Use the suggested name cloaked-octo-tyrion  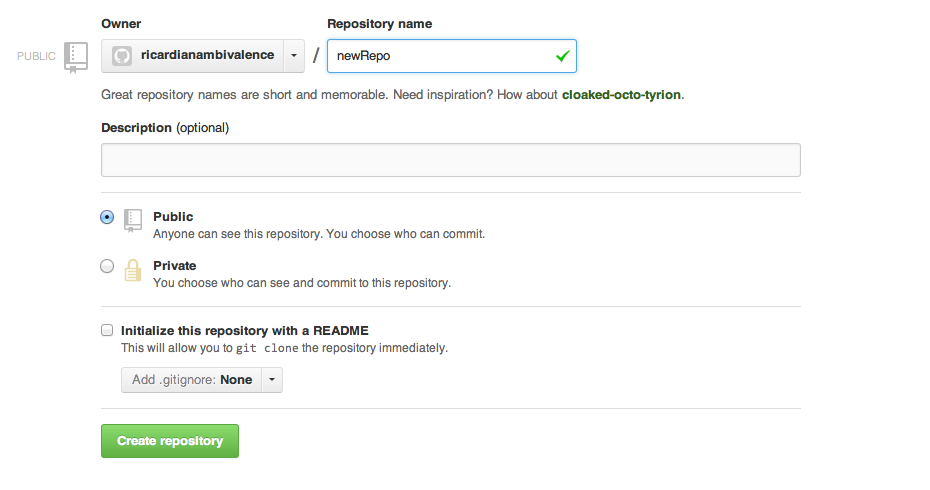(621, 95)
